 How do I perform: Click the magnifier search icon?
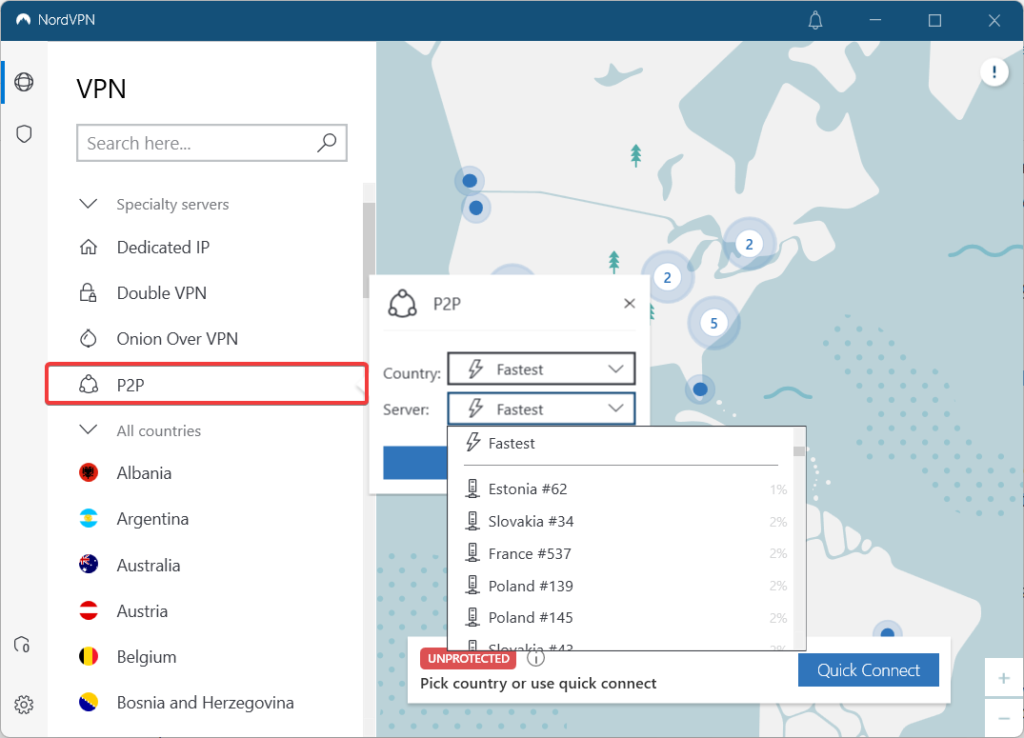click(326, 143)
